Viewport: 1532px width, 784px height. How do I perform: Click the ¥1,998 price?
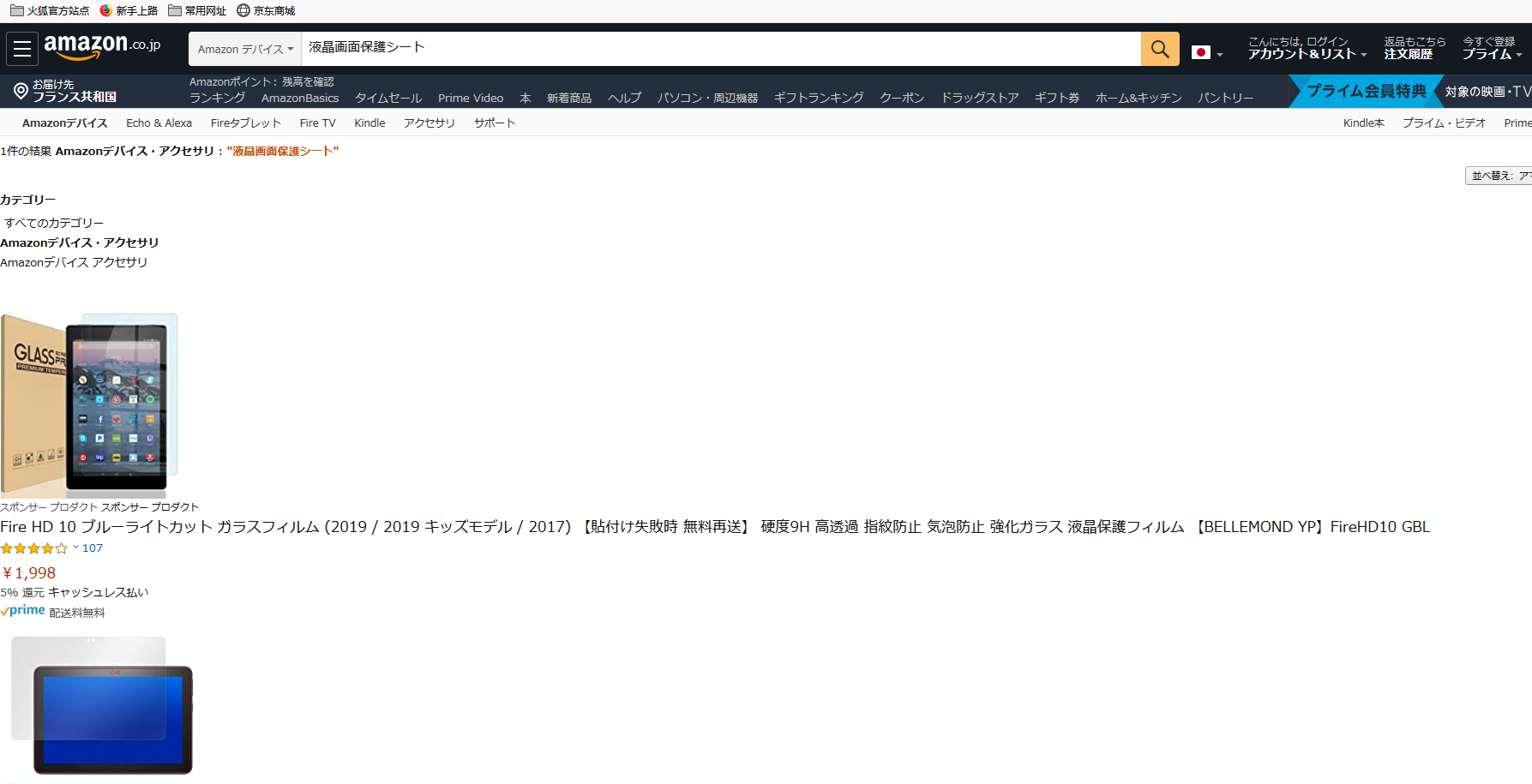click(28, 573)
